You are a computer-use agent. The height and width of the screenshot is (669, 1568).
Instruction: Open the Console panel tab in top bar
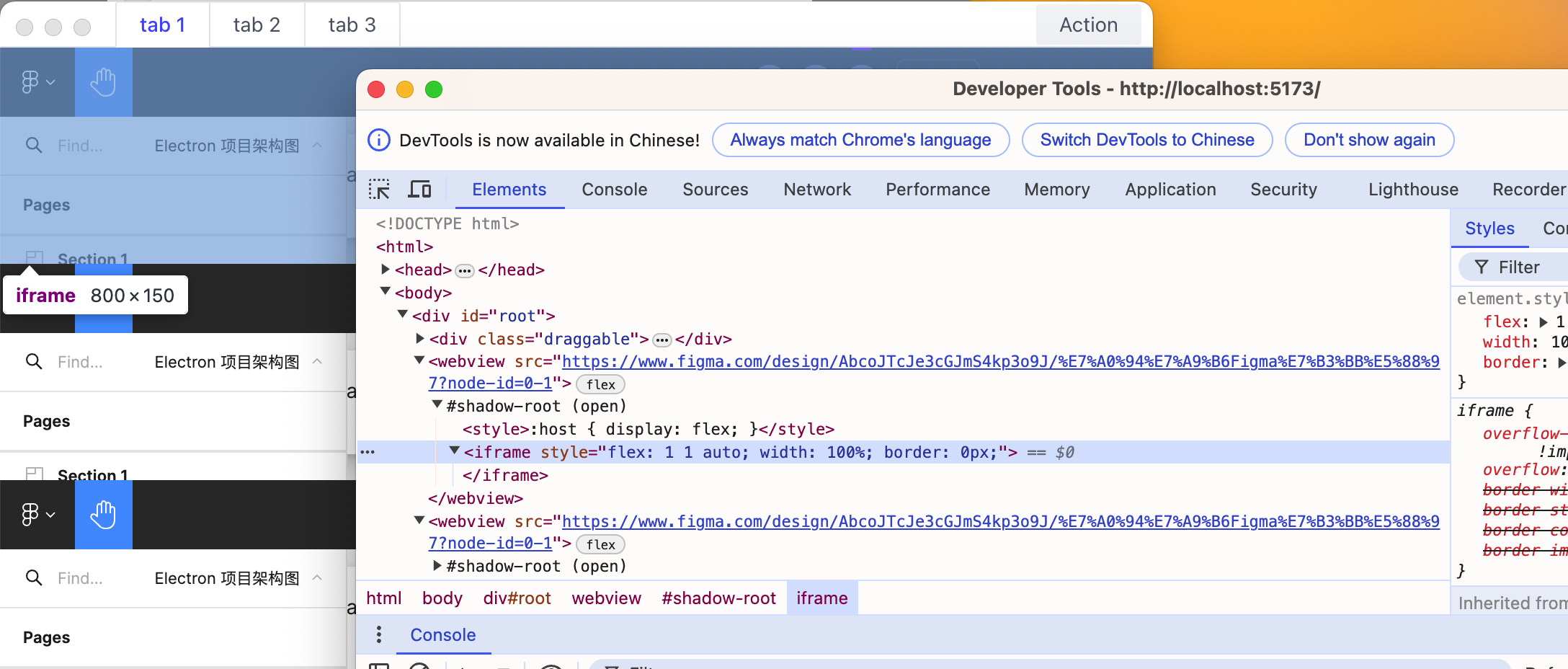pyautogui.click(x=615, y=190)
